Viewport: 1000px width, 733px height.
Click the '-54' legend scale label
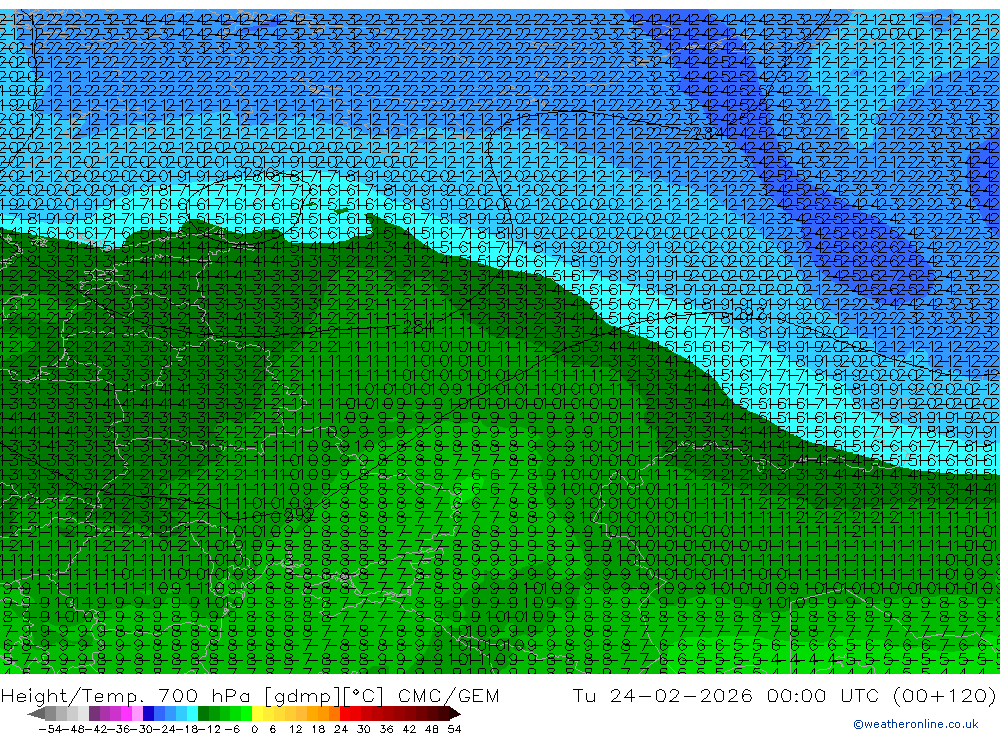pyautogui.click(x=50, y=729)
